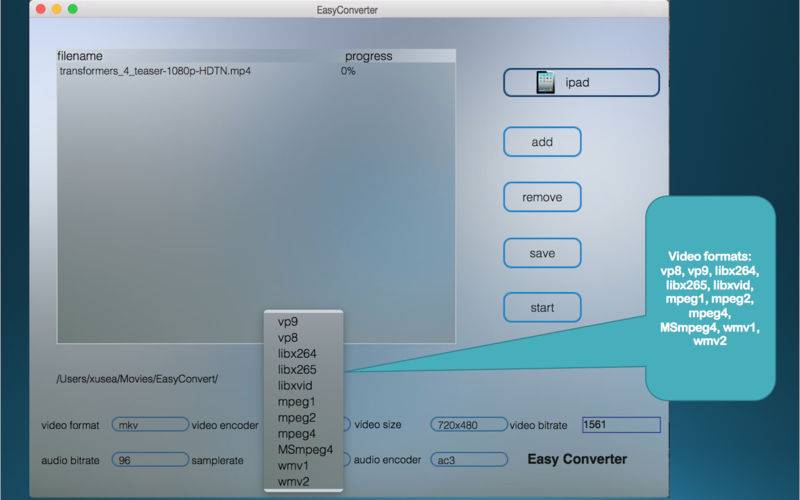Choose libx264 in the dropdown list

pos(296,354)
